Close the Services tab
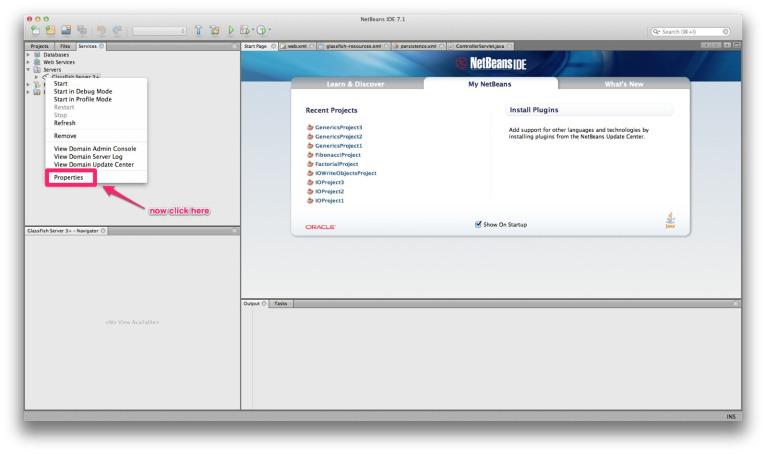This screenshot has height=454, width=766. pyautogui.click(x=102, y=46)
